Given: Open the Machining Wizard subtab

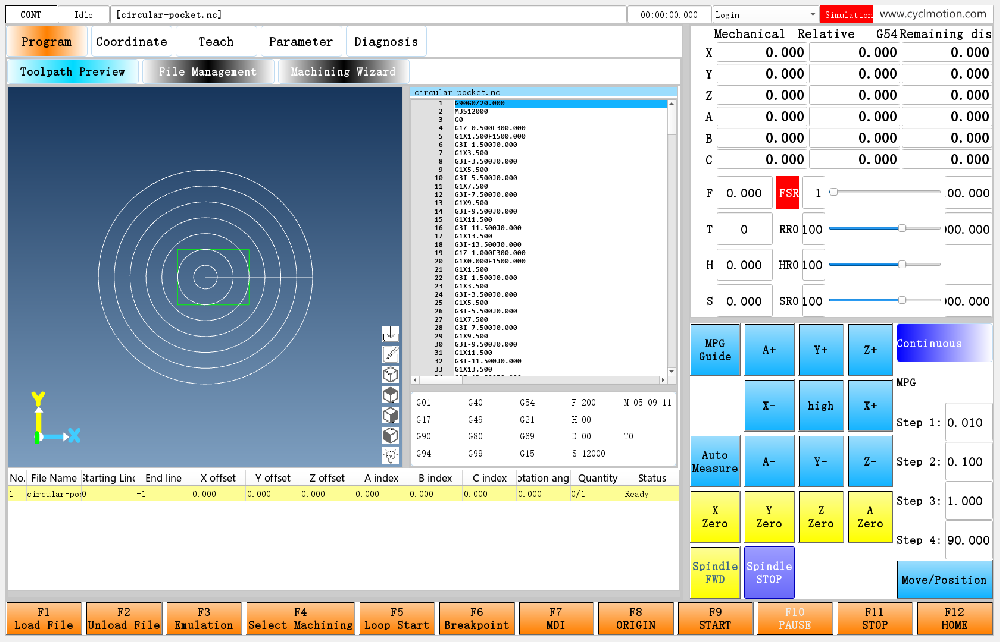Looking at the screenshot, I should coord(343,72).
